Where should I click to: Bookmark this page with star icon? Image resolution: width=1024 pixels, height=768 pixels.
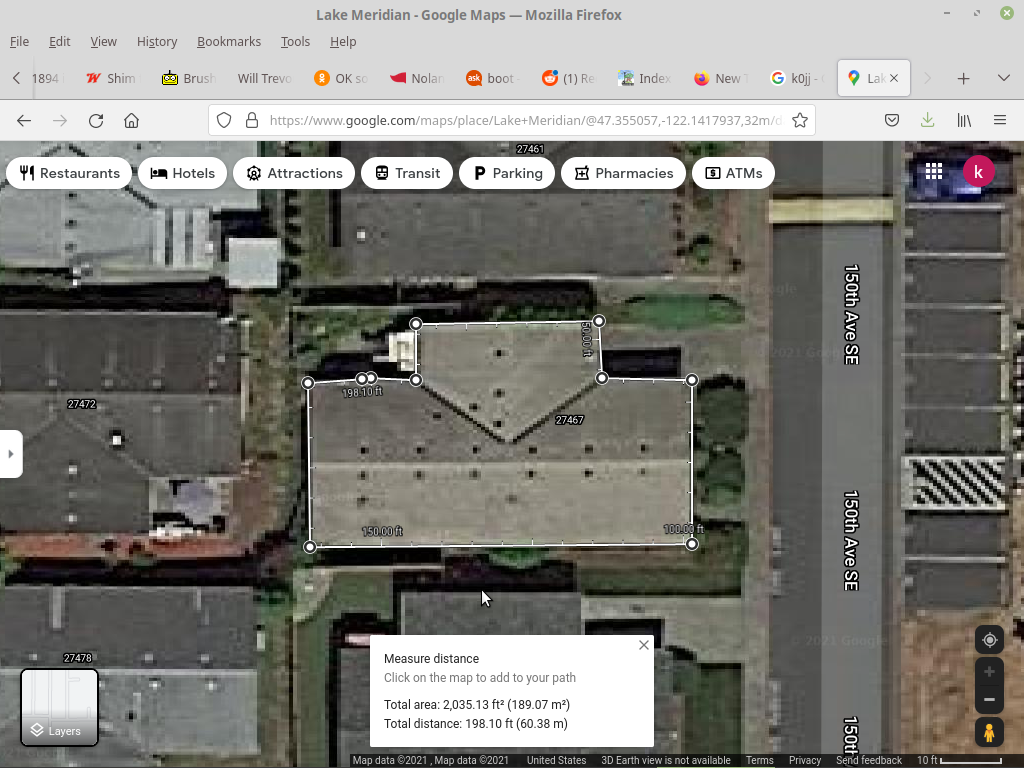tap(800, 120)
